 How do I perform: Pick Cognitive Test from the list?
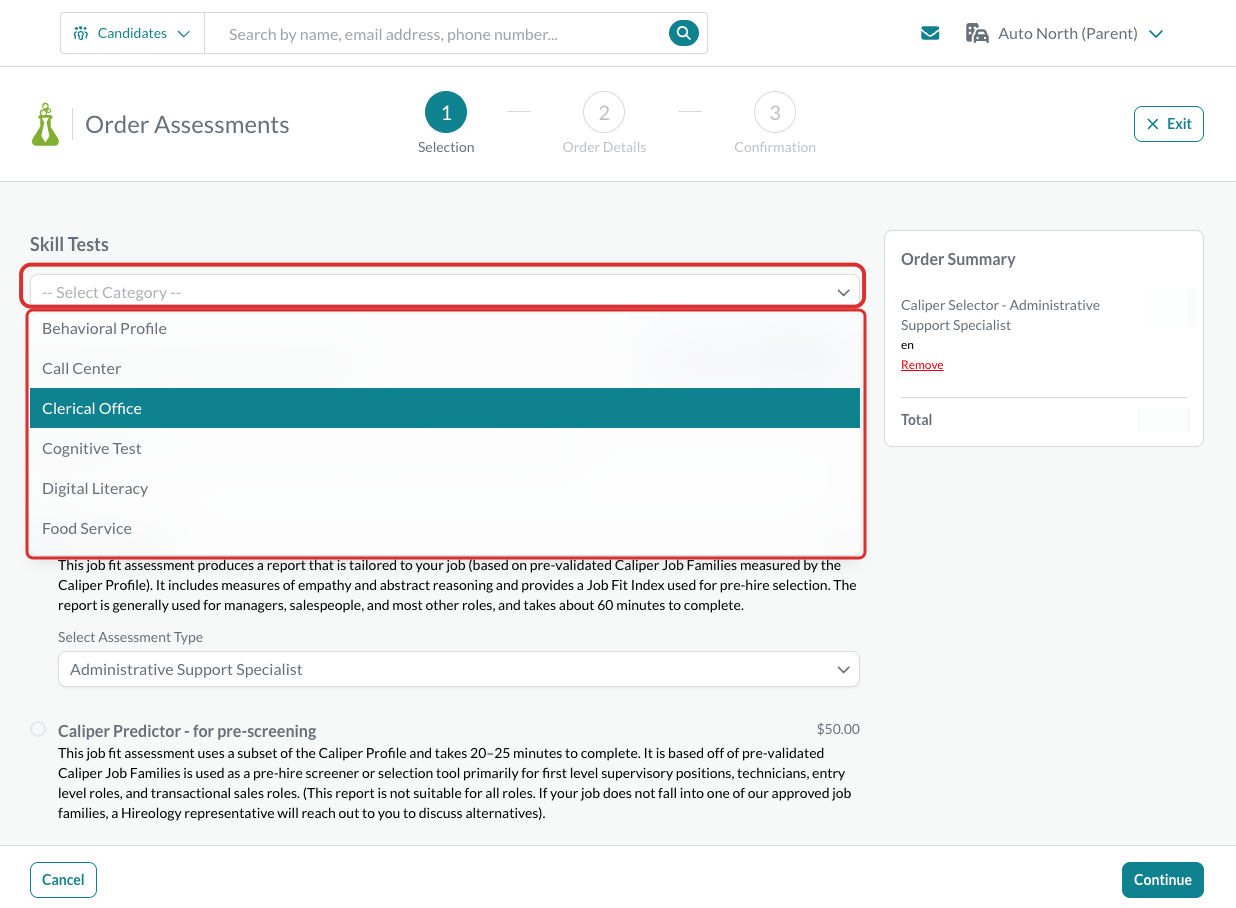pos(445,448)
